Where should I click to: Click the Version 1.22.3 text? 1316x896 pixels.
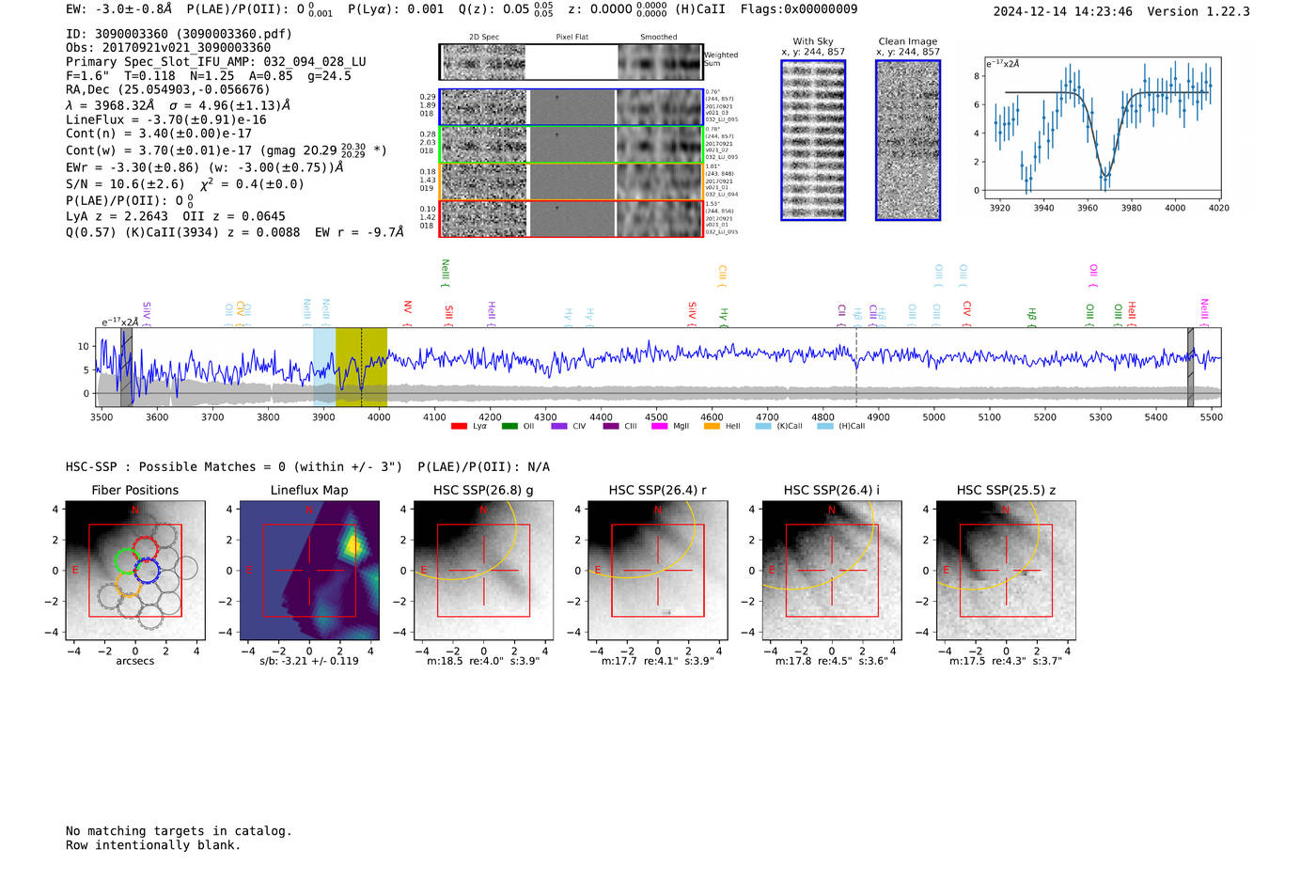pyautogui.click(x=1198, y=11)
